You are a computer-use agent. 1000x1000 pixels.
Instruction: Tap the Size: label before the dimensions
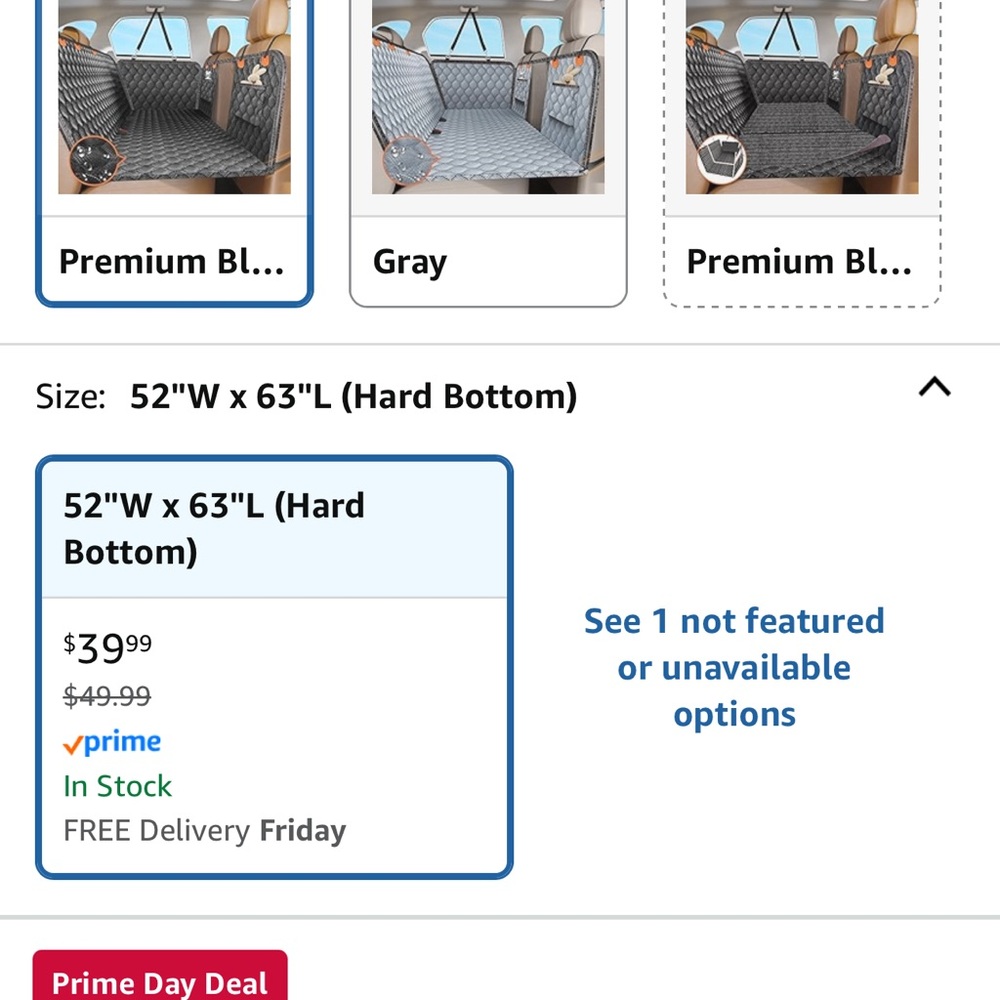pyautogui.click(x=71, y=397)
